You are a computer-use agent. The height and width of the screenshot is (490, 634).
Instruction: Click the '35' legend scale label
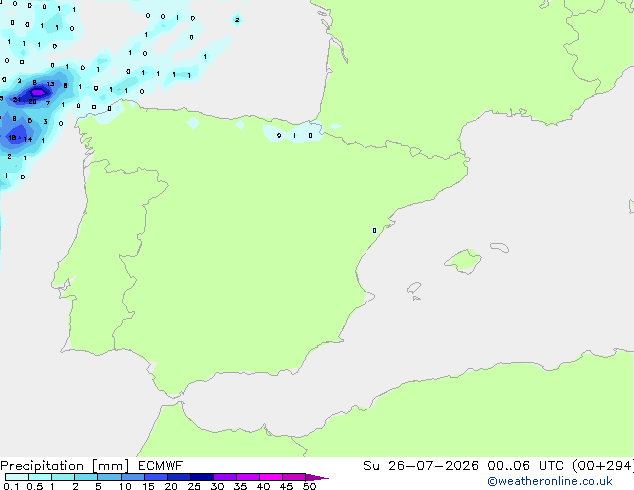click(240, 486)
